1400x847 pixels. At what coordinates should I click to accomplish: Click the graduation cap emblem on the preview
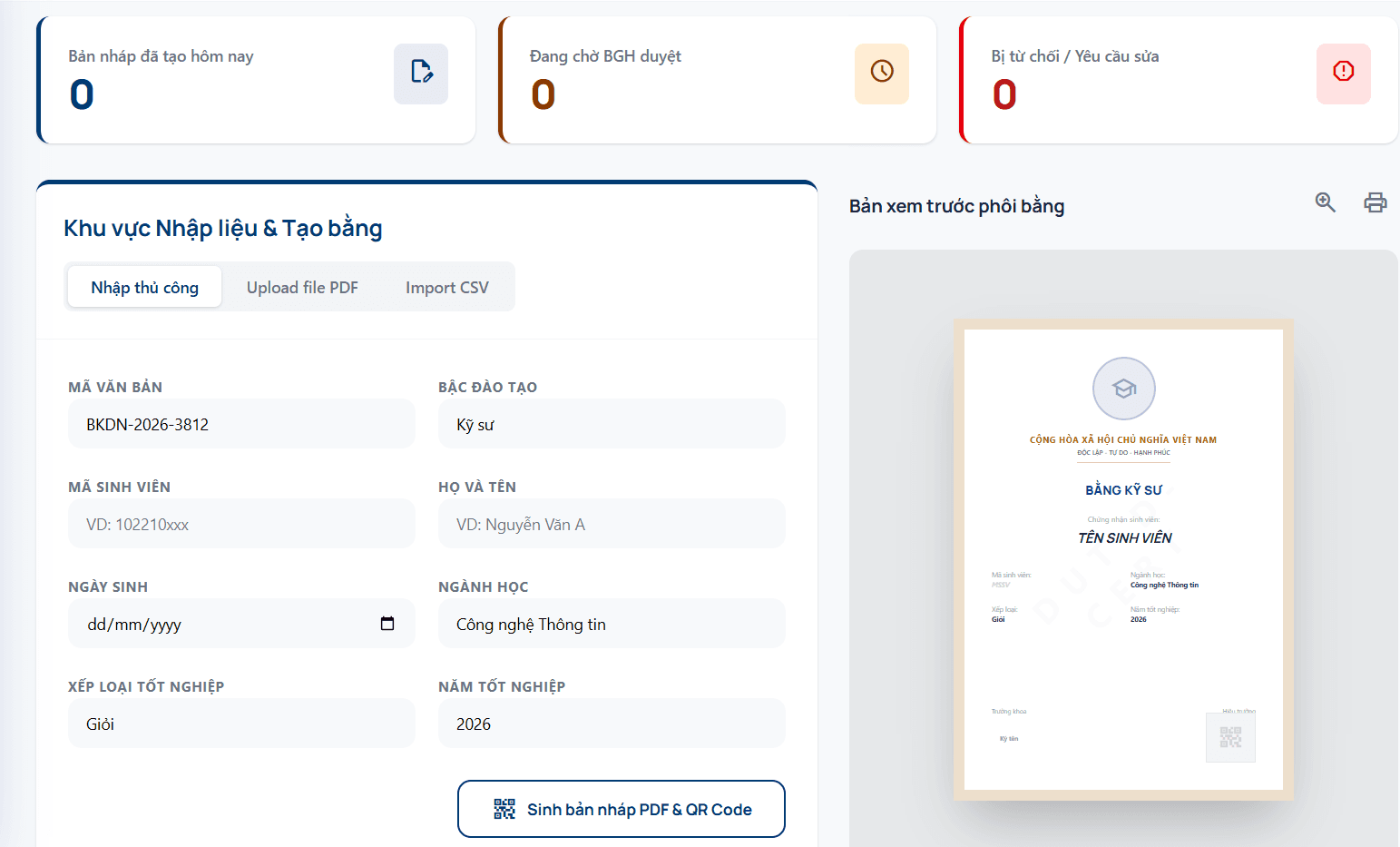pos(1124,389)
